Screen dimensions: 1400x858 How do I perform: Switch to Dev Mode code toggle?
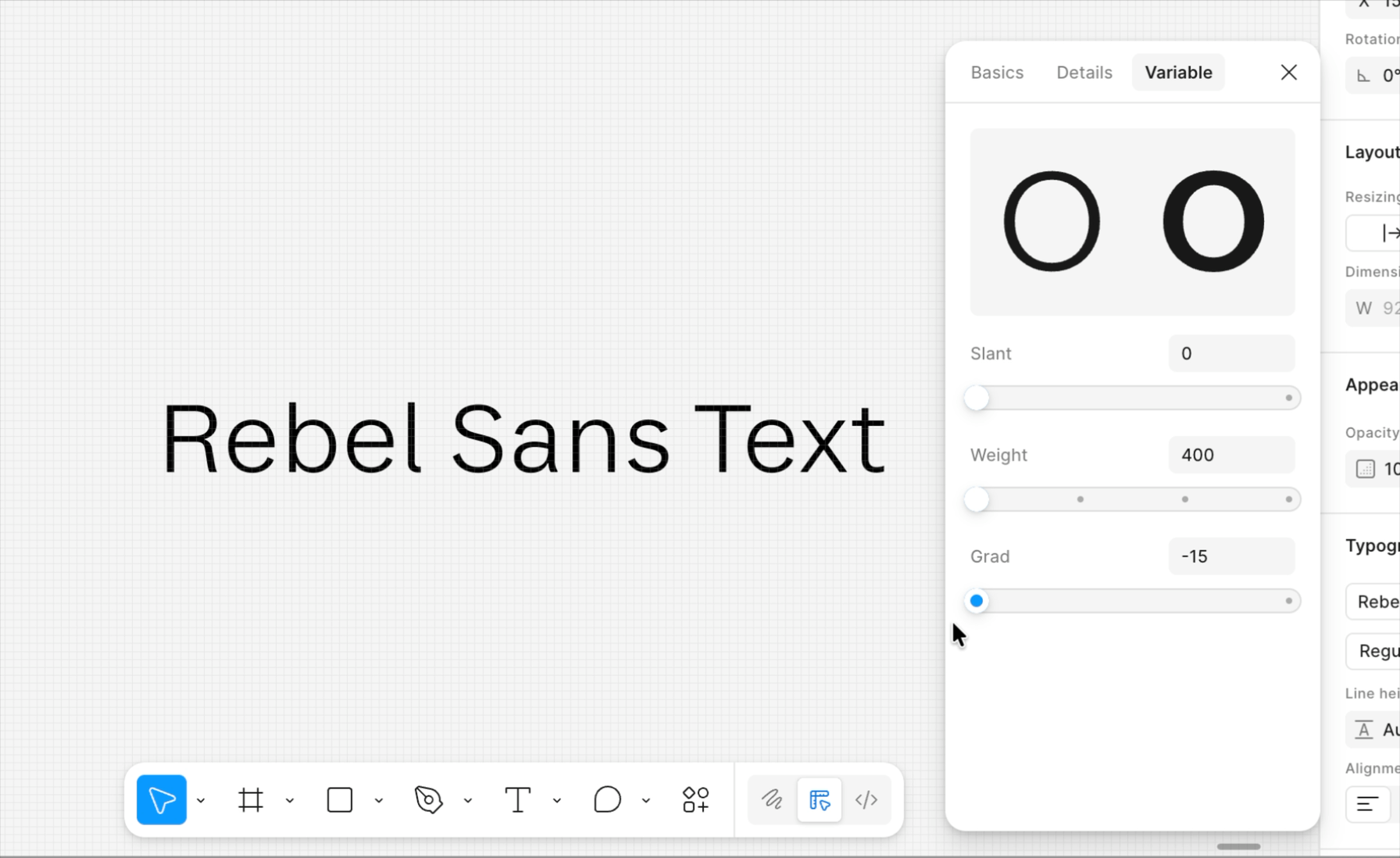(866, 799)
